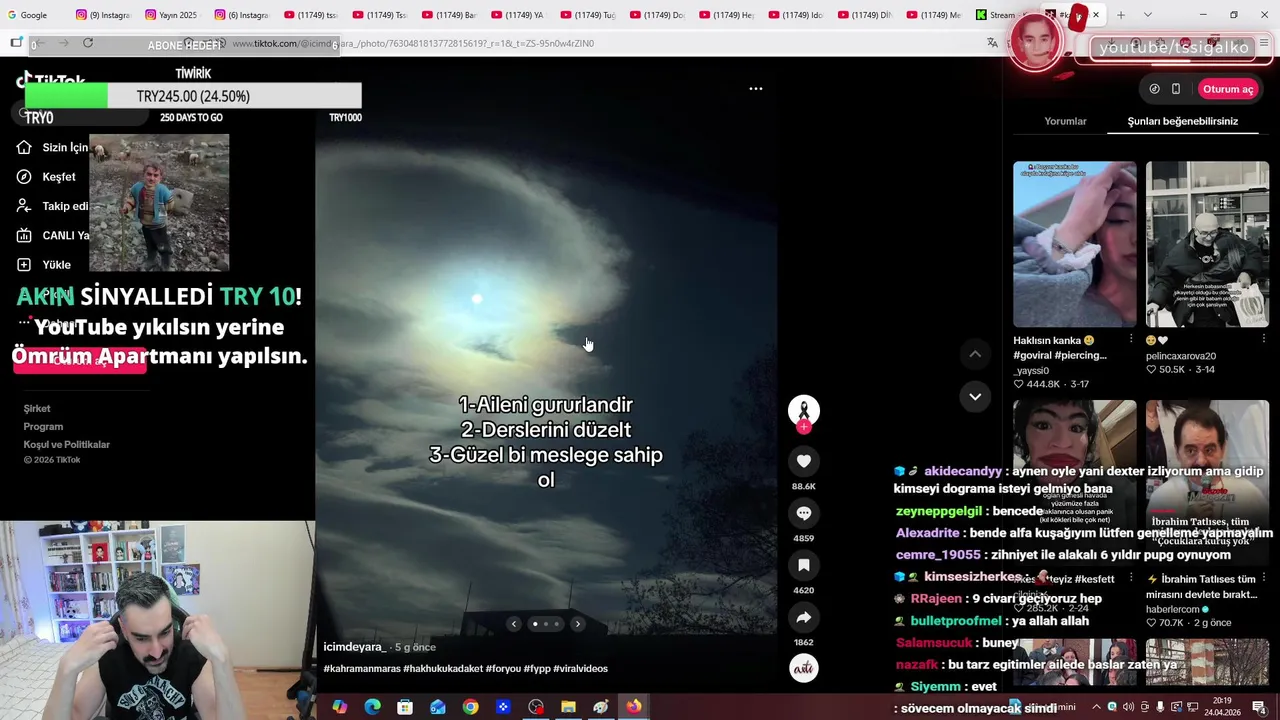Open the #viralvideos hashtag
Image resolution: width=1280 pixels, height=720 pixels.
(580, 668)
